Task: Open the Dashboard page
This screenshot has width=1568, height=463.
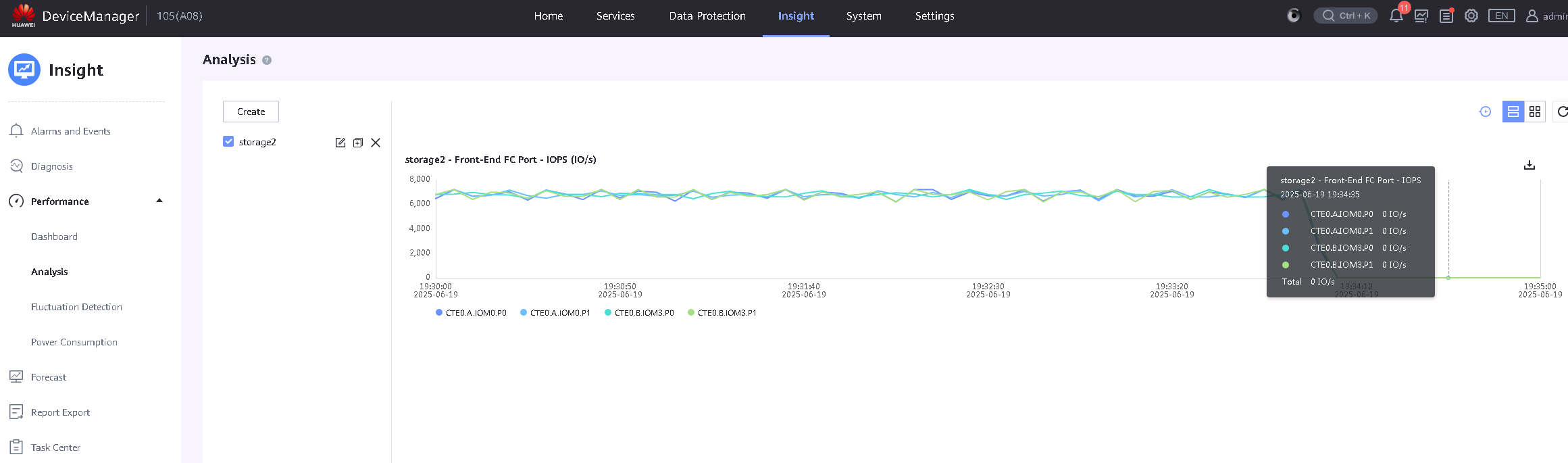Action: click(54, 237)
